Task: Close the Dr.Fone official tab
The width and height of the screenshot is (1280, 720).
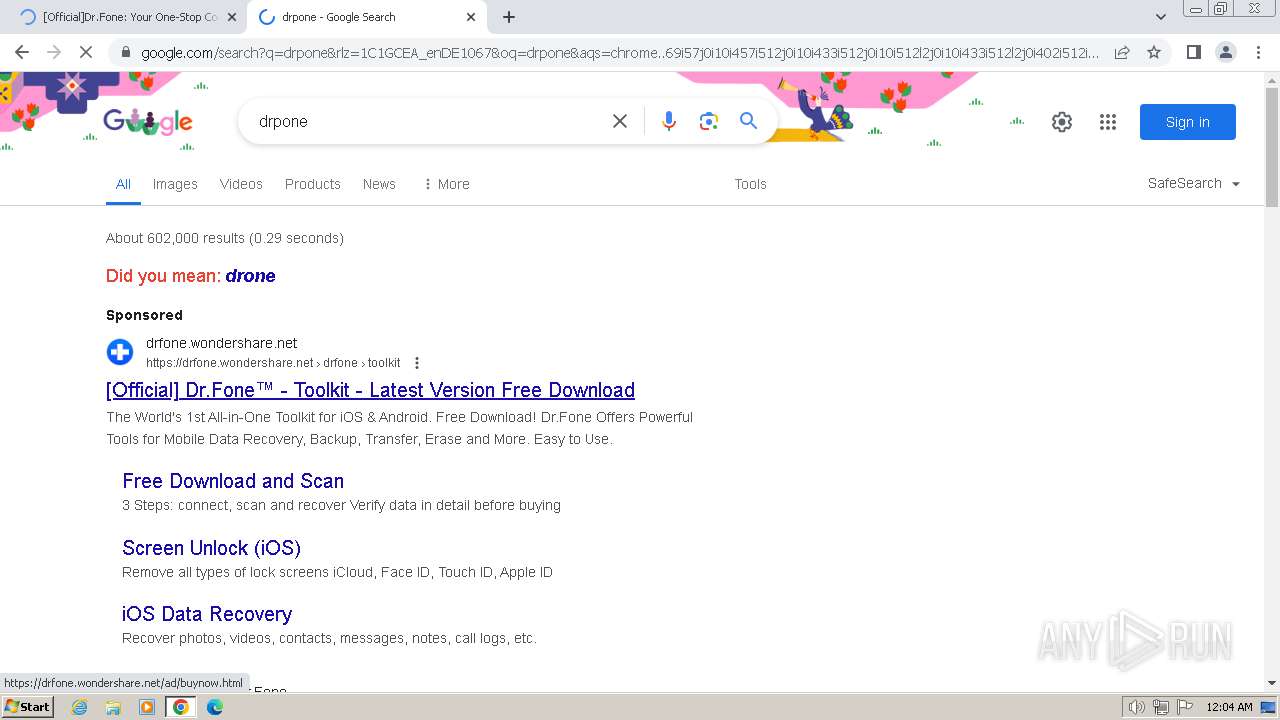Action: click(x=232, y=17)
